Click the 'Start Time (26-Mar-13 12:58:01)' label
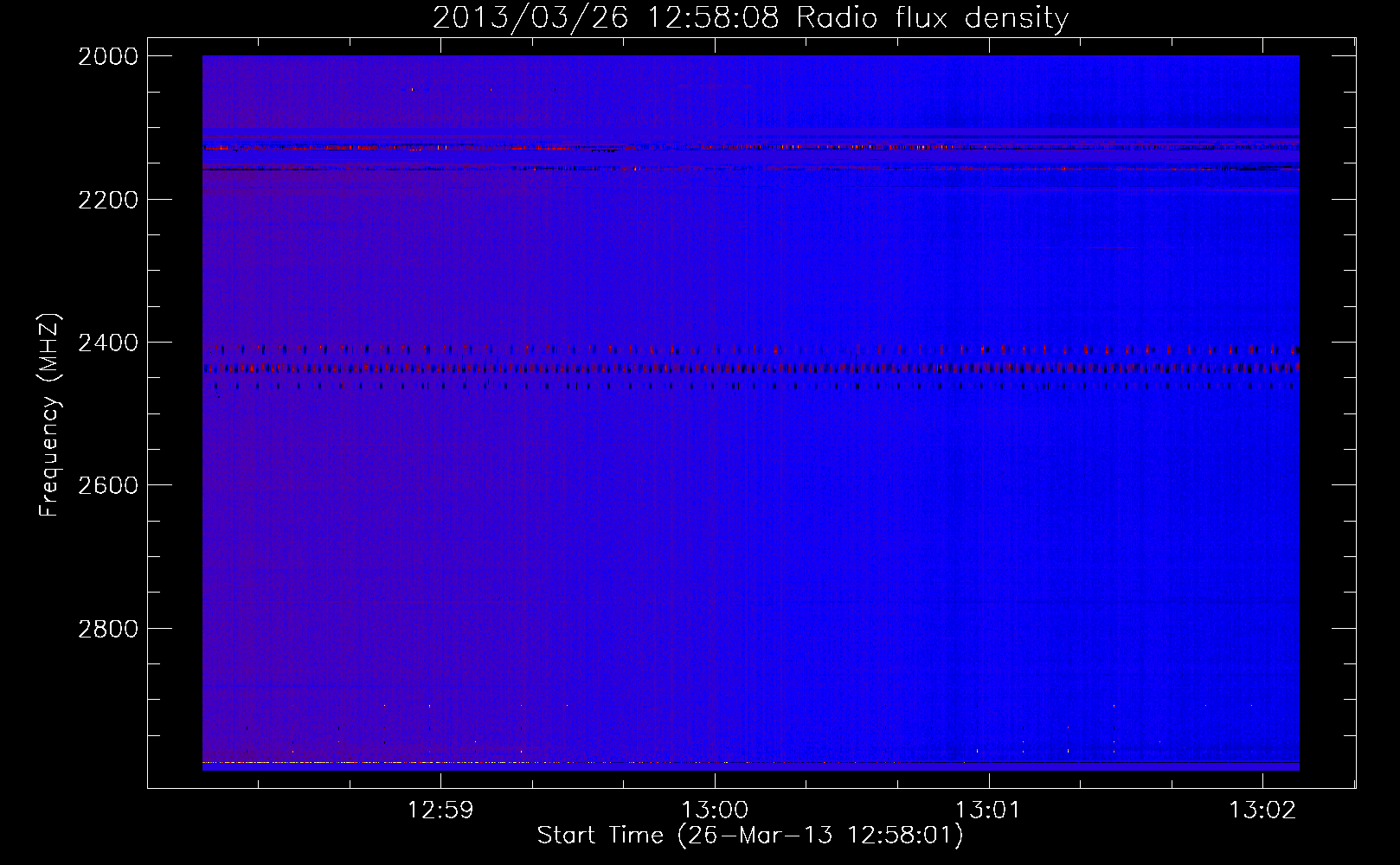This screenshot has height=865, width=1400. [750, 836]
